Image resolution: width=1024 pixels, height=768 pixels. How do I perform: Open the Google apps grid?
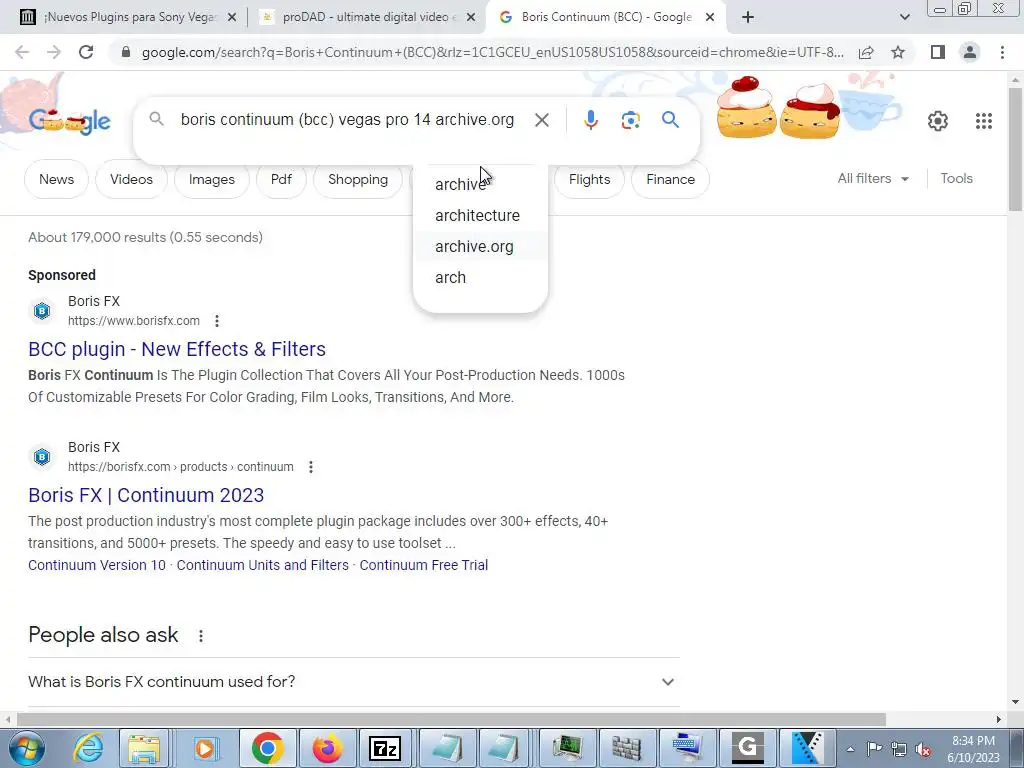[x=984, y=121]
